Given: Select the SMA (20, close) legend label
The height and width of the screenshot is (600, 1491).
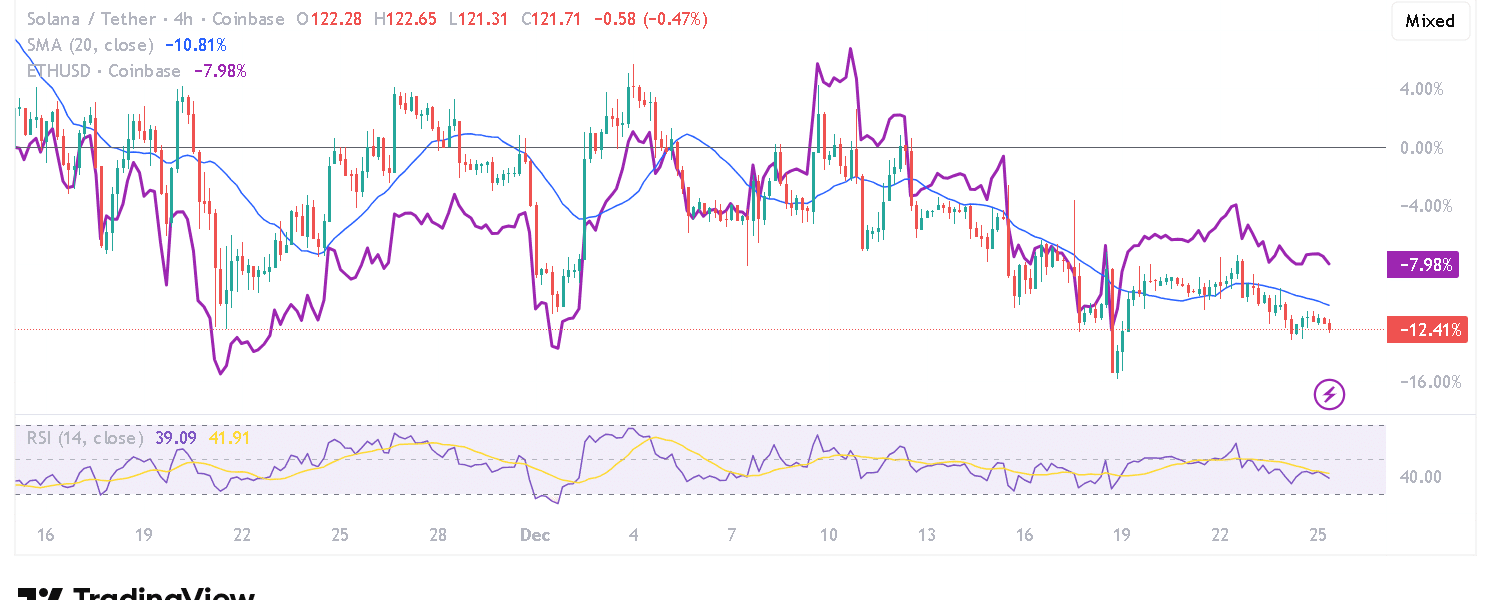Looking at the screenshot, I should [90, 45].
